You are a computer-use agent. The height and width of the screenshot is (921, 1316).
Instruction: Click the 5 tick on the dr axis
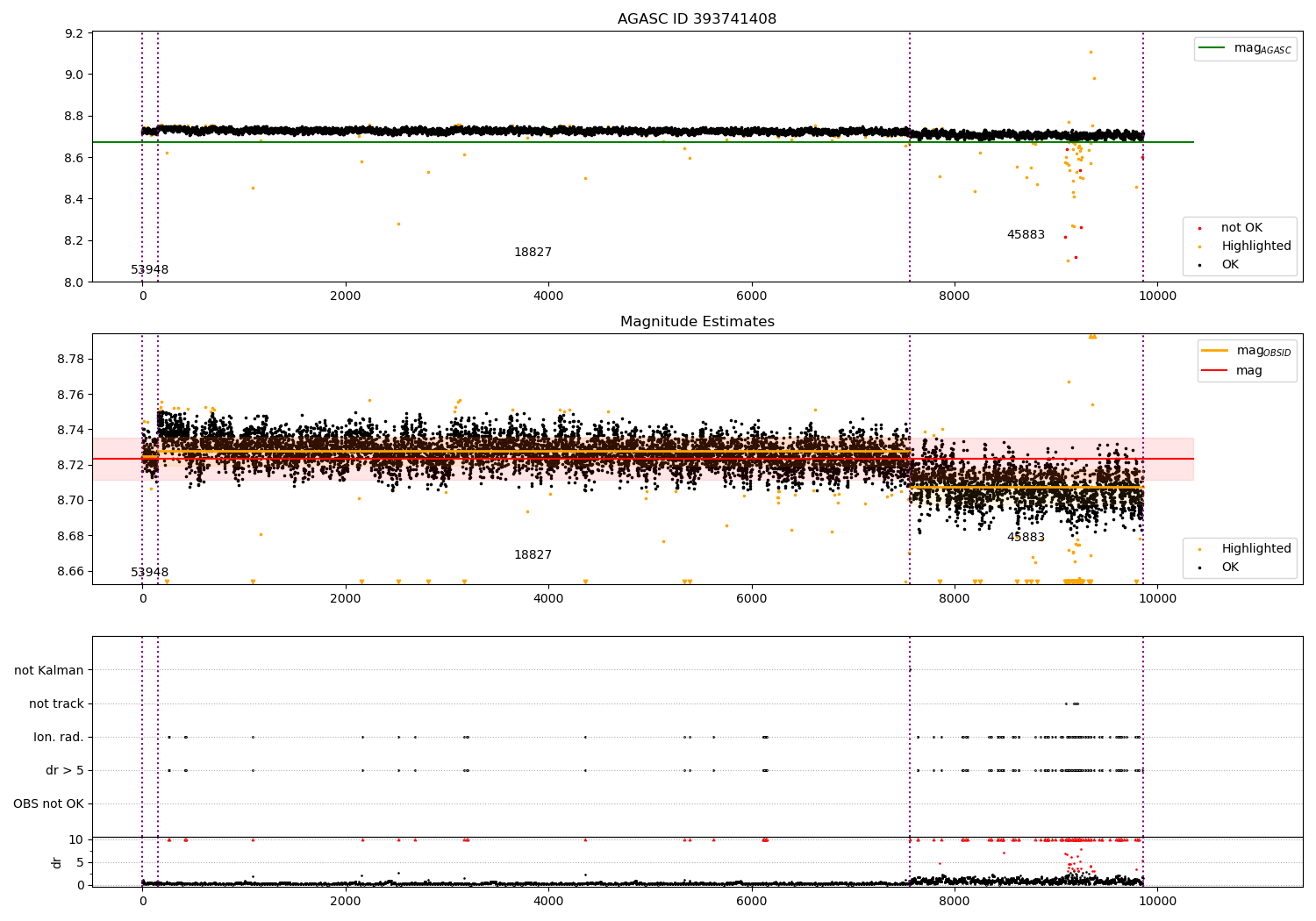pyautogui.click(x=81, y=862)
